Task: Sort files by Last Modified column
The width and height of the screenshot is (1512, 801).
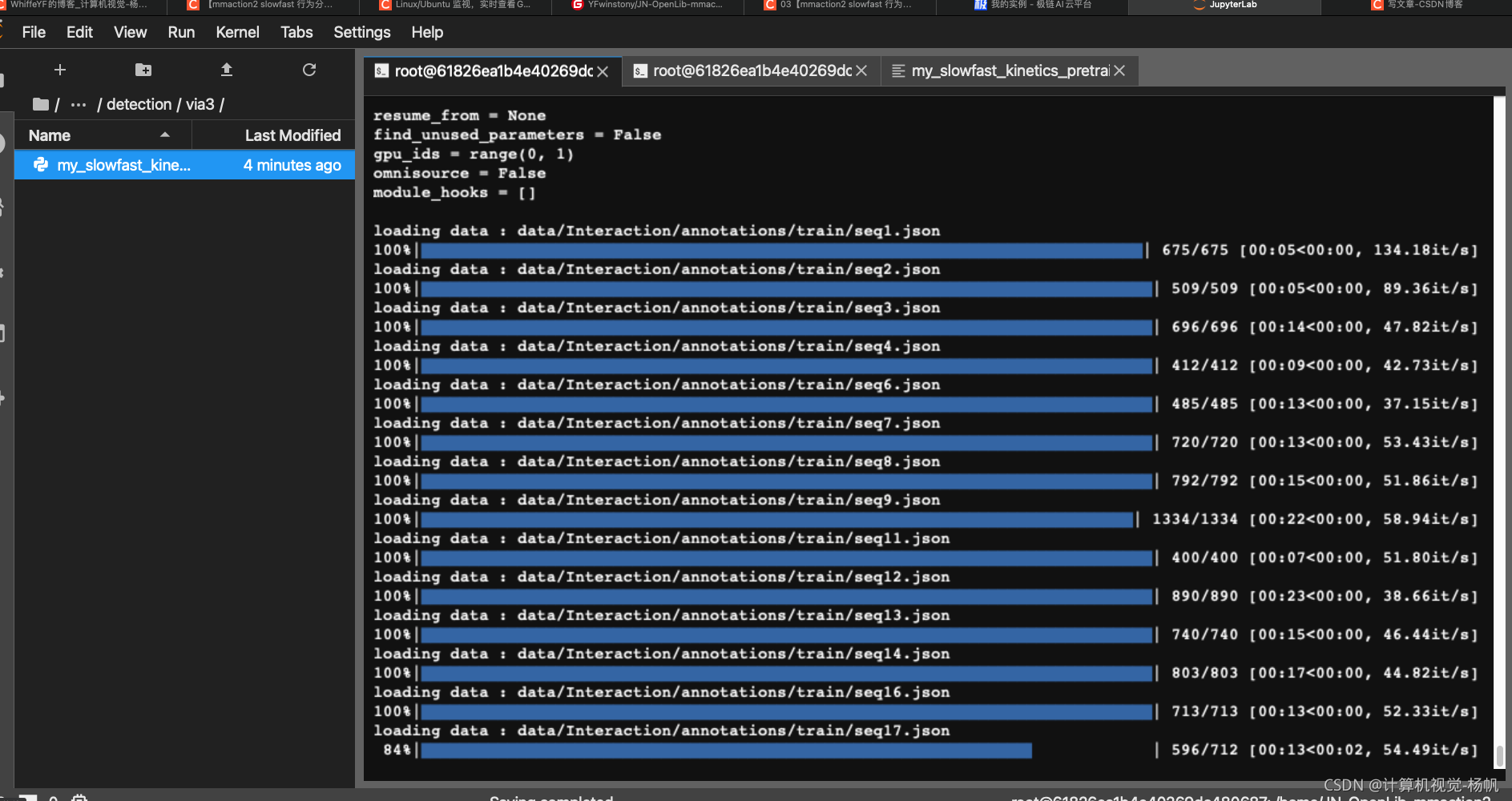Action: pos(273,135)
